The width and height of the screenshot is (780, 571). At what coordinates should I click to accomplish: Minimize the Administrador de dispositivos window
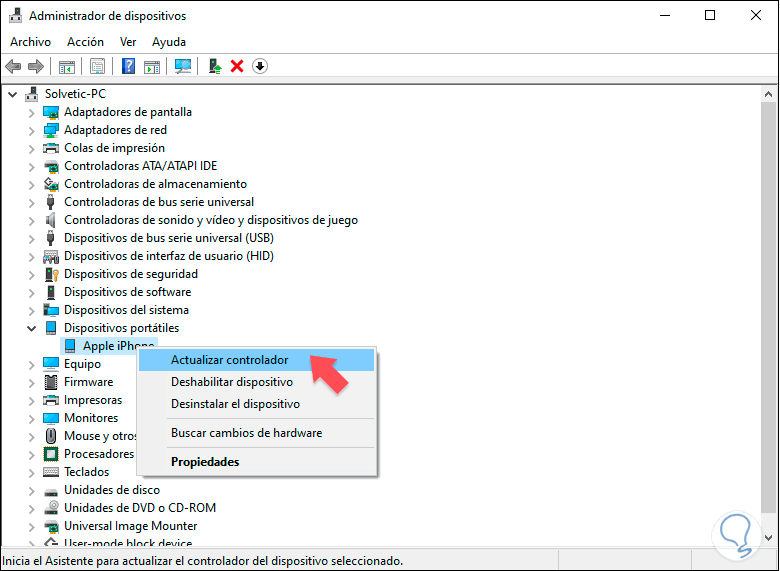pos(665,15)
